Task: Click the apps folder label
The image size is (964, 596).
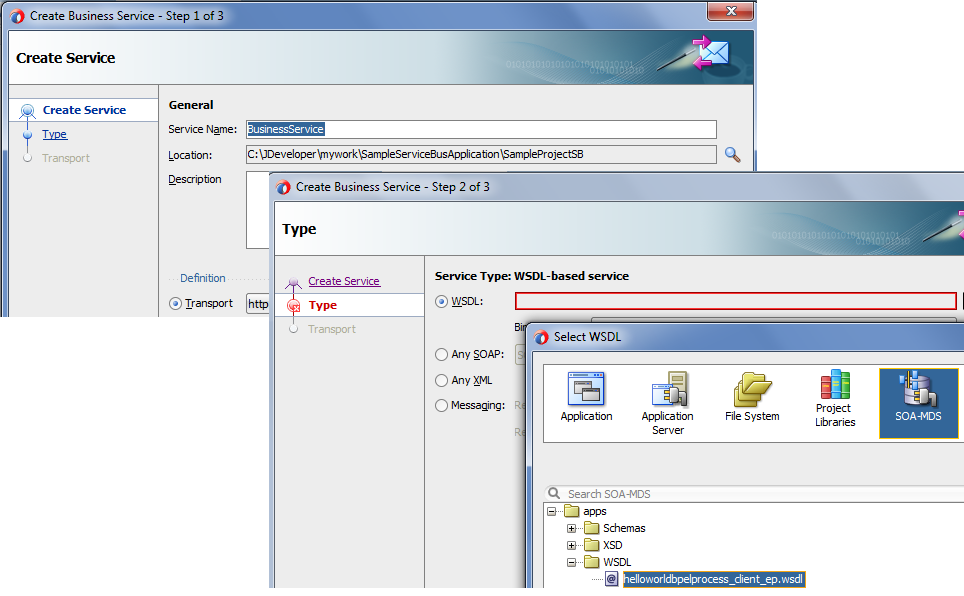Action: pos(595,511)
